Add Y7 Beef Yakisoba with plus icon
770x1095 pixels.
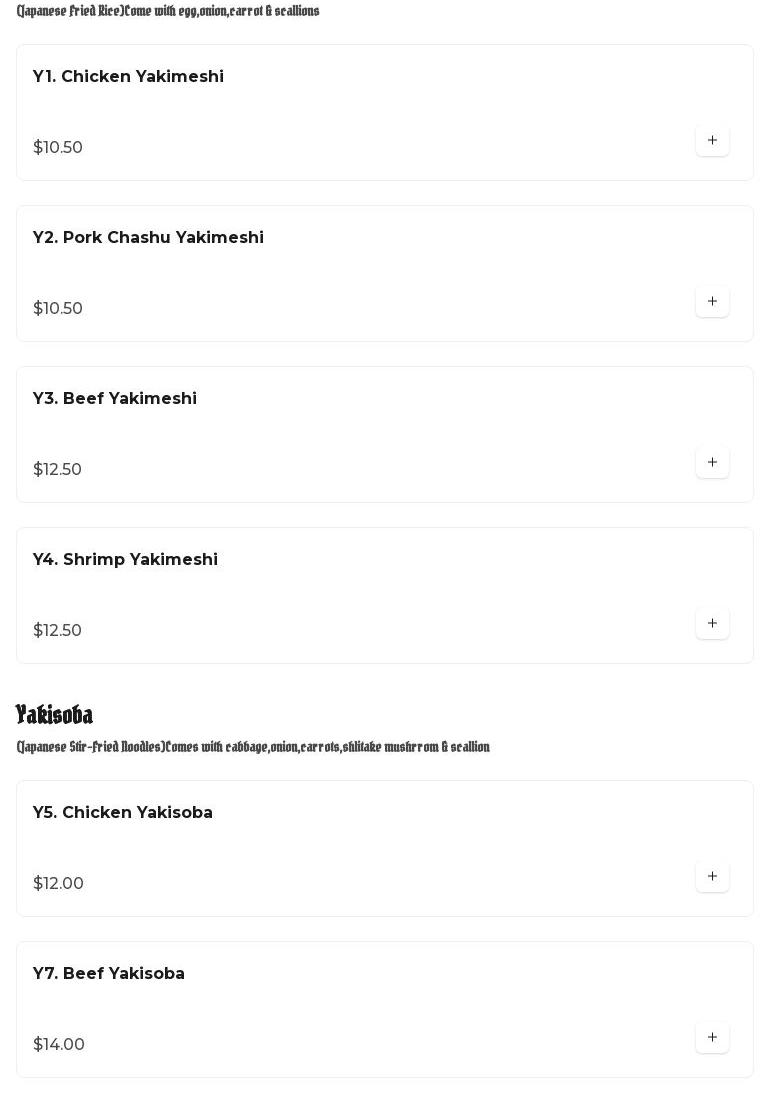tap(712, 1038)
